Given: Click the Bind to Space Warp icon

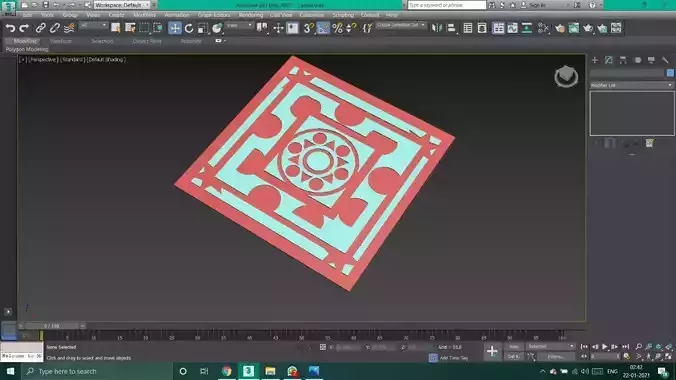Looking at the screenshot, I should point(69,28).
